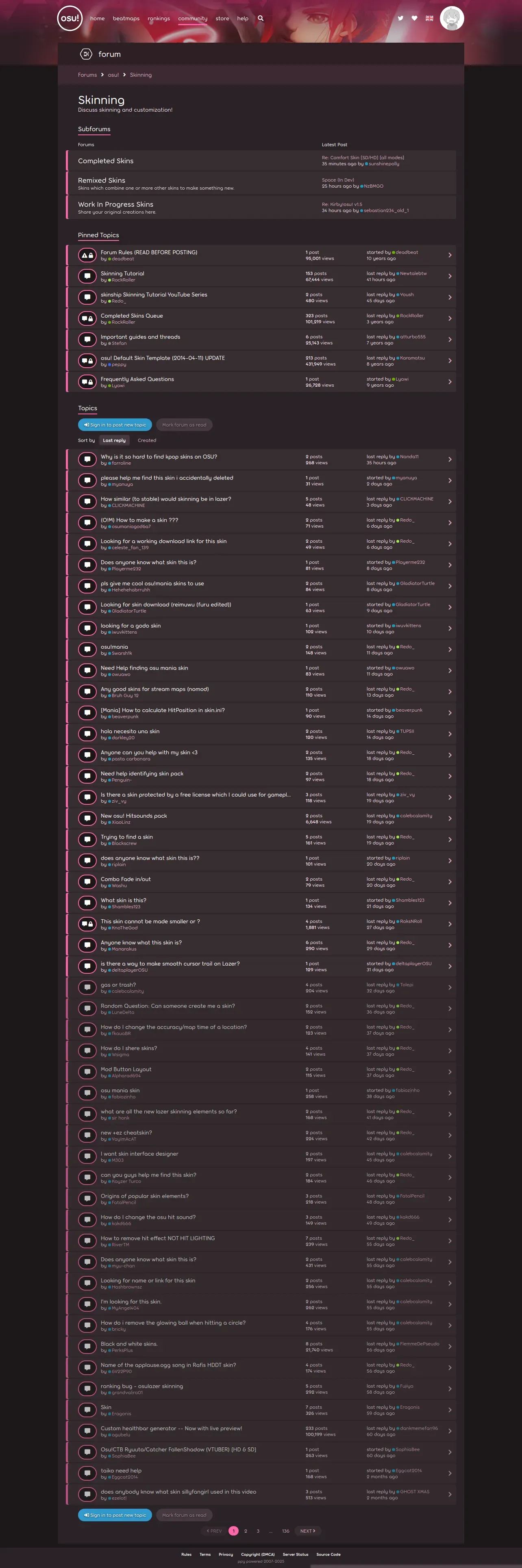Open the home menu

(x=98, y=18)
